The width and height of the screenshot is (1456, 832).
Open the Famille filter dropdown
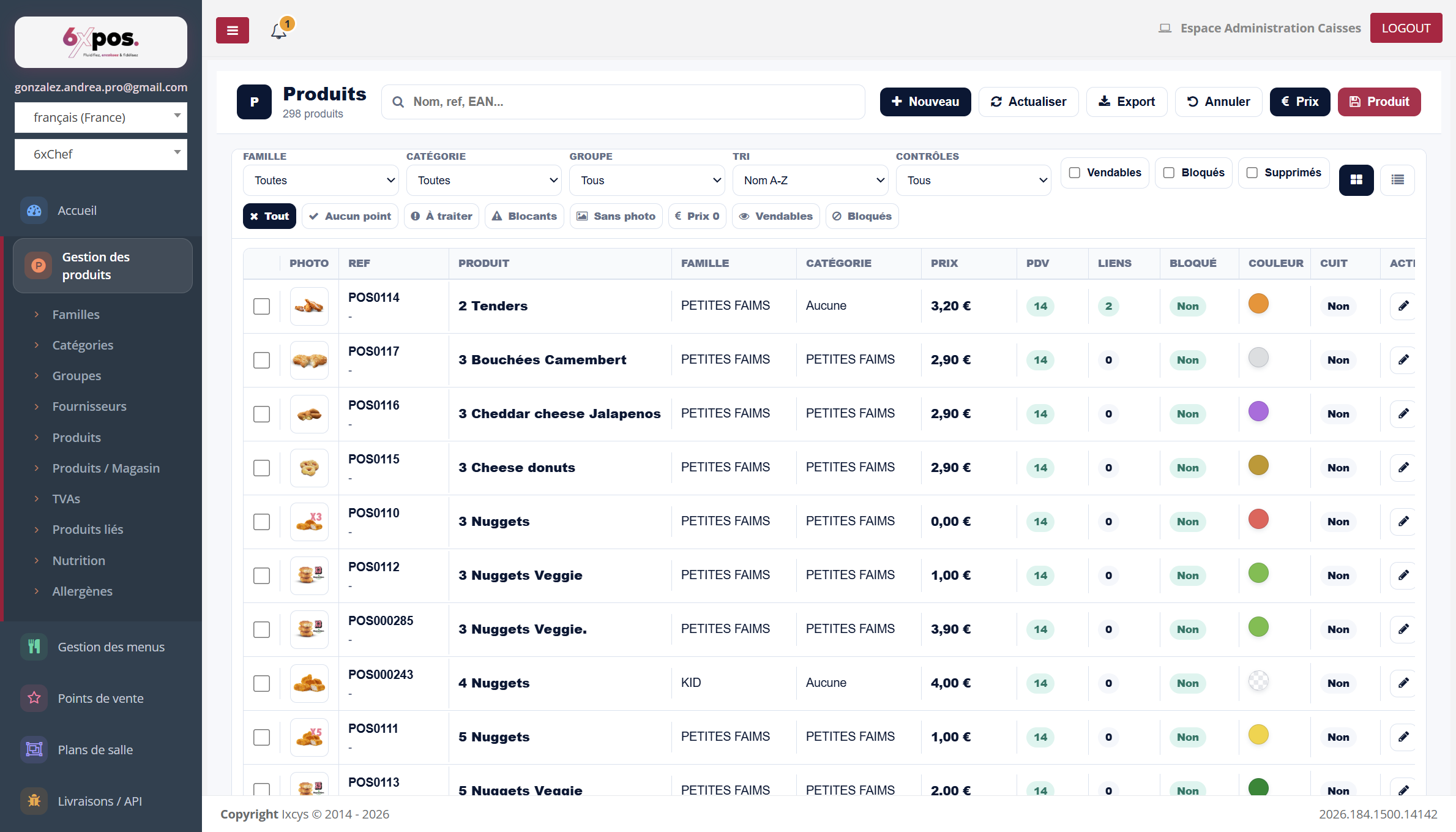tap(321, 180)
